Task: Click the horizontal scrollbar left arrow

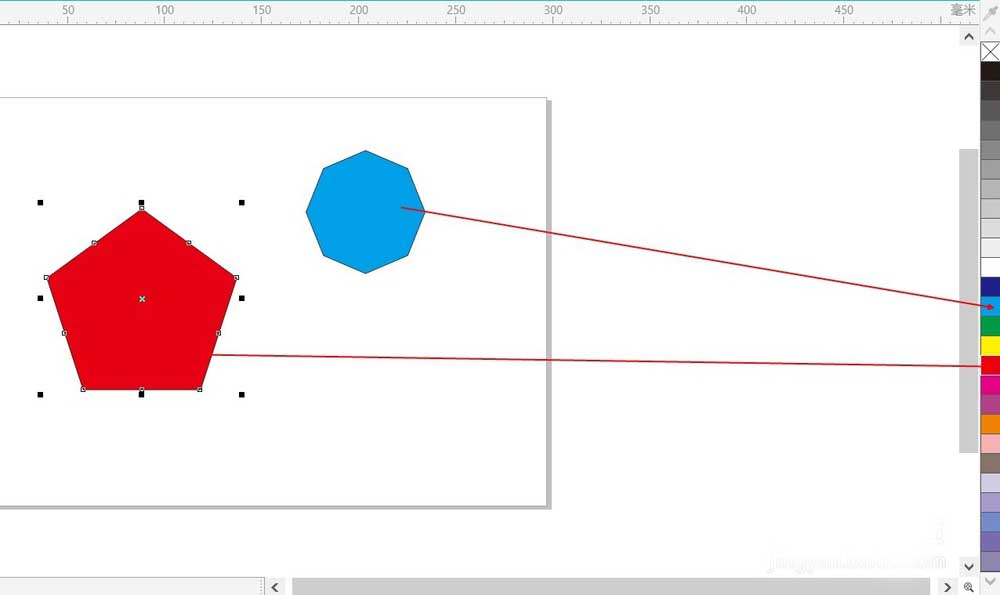Action: click(x=275, y=587)
